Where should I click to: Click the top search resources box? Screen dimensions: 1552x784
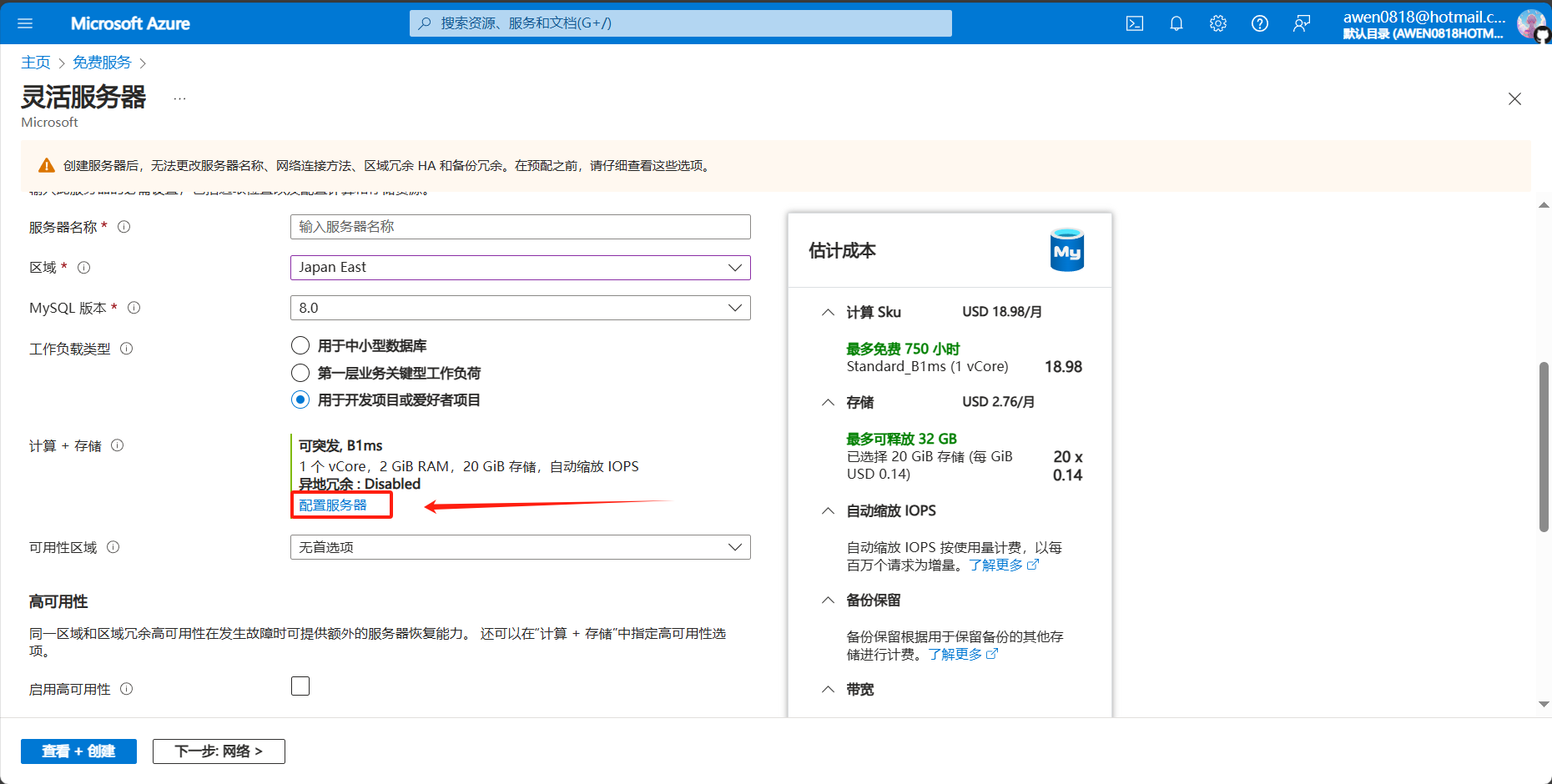click(x=681, y=23)
